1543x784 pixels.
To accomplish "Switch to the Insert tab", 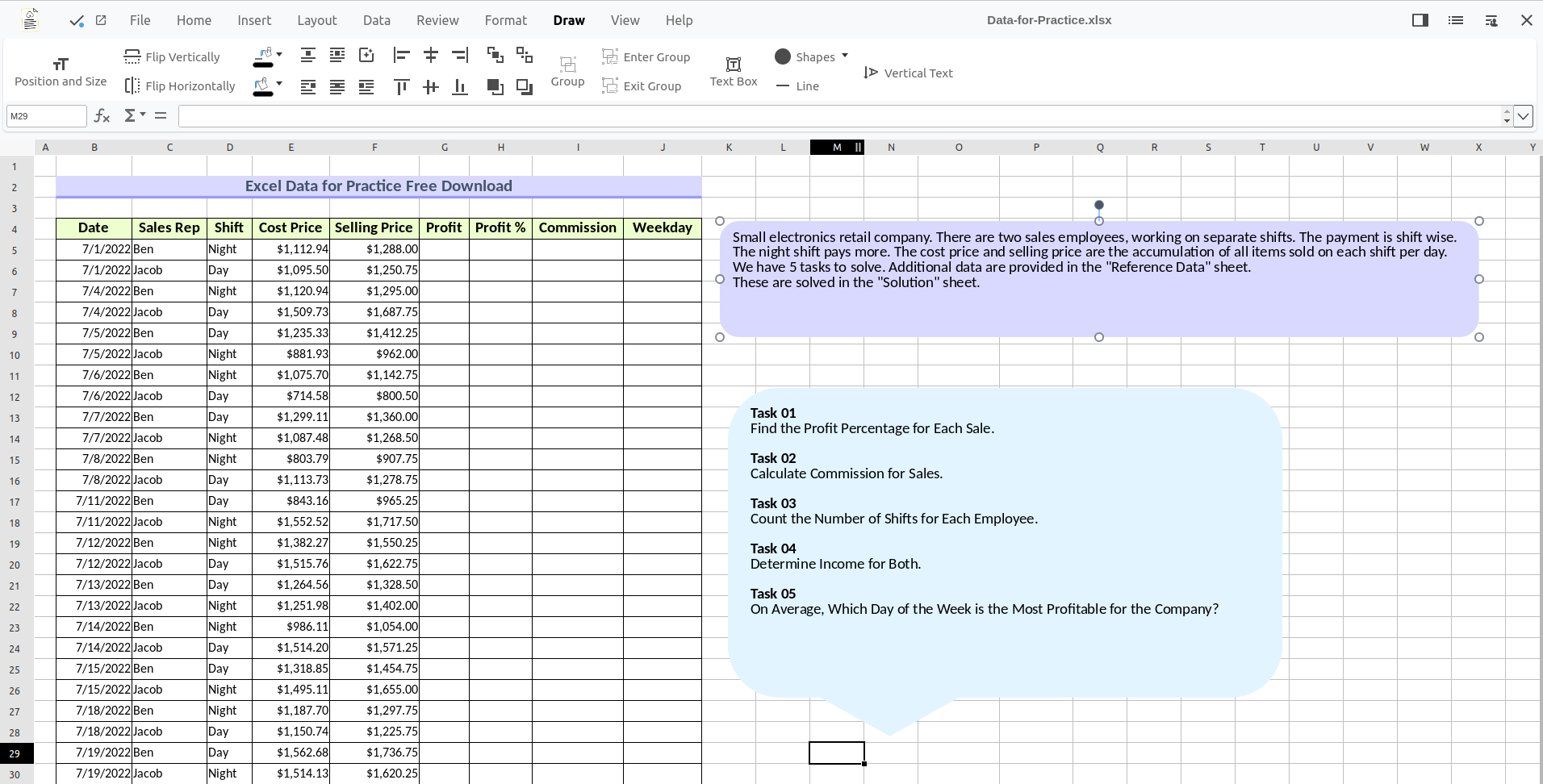I will click(254, 20).
